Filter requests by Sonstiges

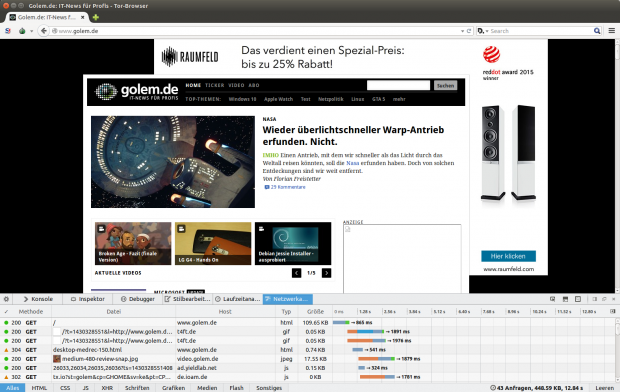(269, 388)
